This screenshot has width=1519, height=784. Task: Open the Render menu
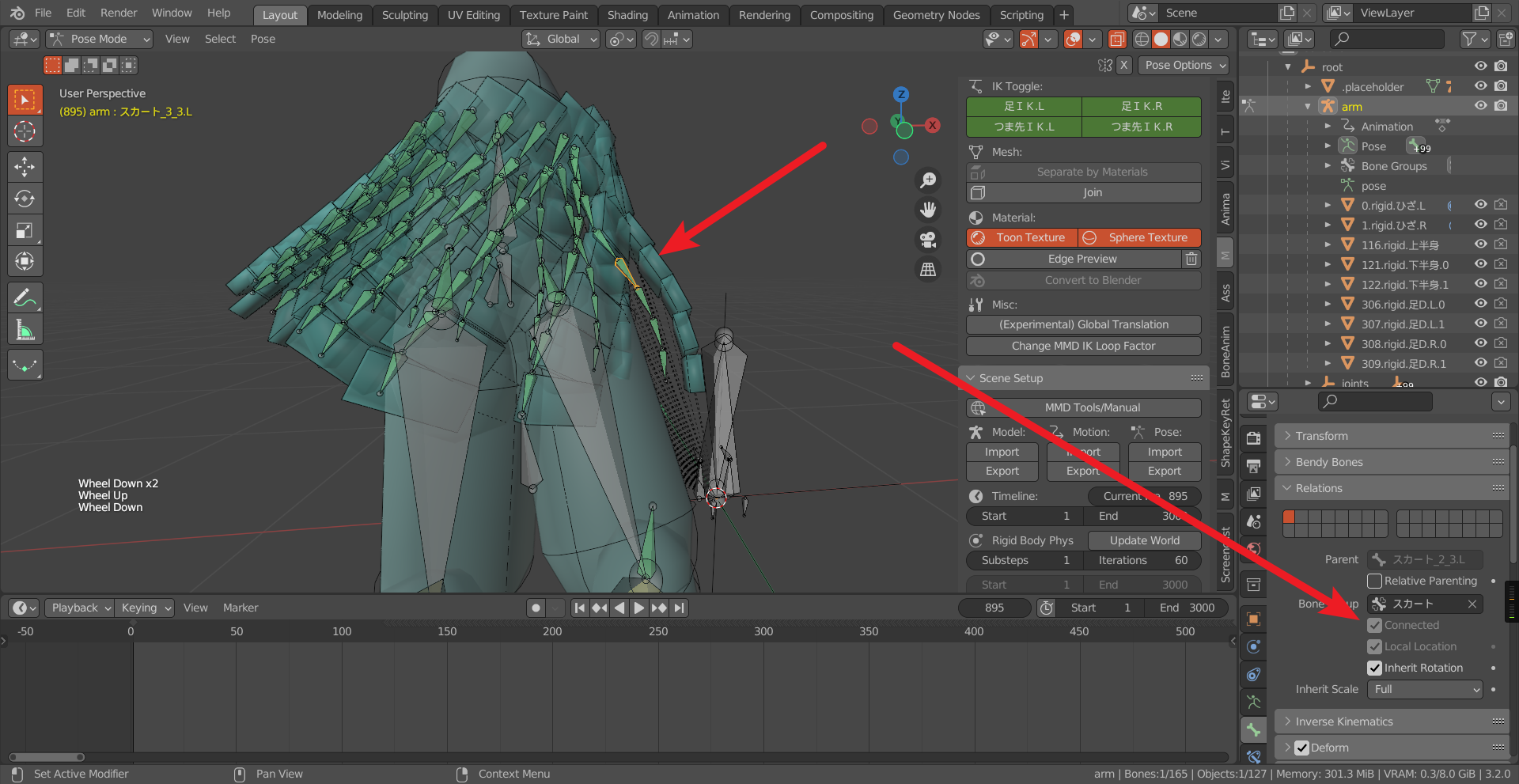pos(118,13)
